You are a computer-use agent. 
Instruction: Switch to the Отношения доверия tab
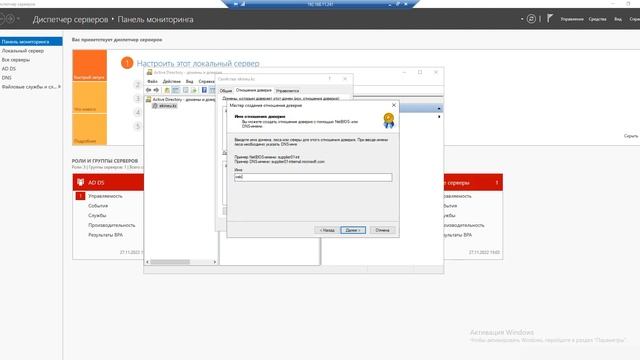click(253, 90)
